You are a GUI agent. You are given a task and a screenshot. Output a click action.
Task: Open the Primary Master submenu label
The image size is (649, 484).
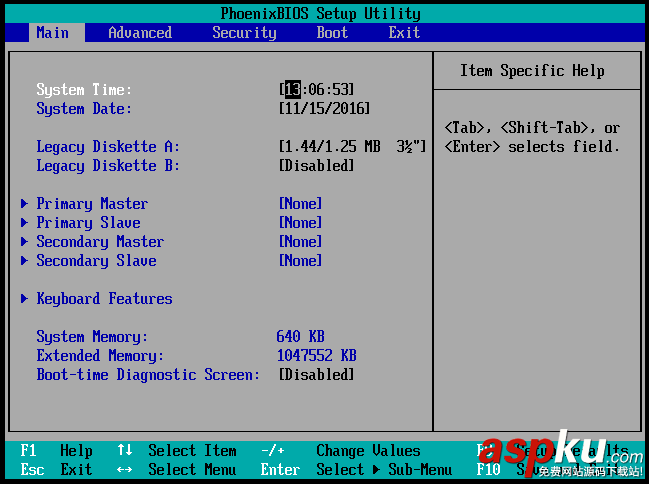tap(92, 204)
